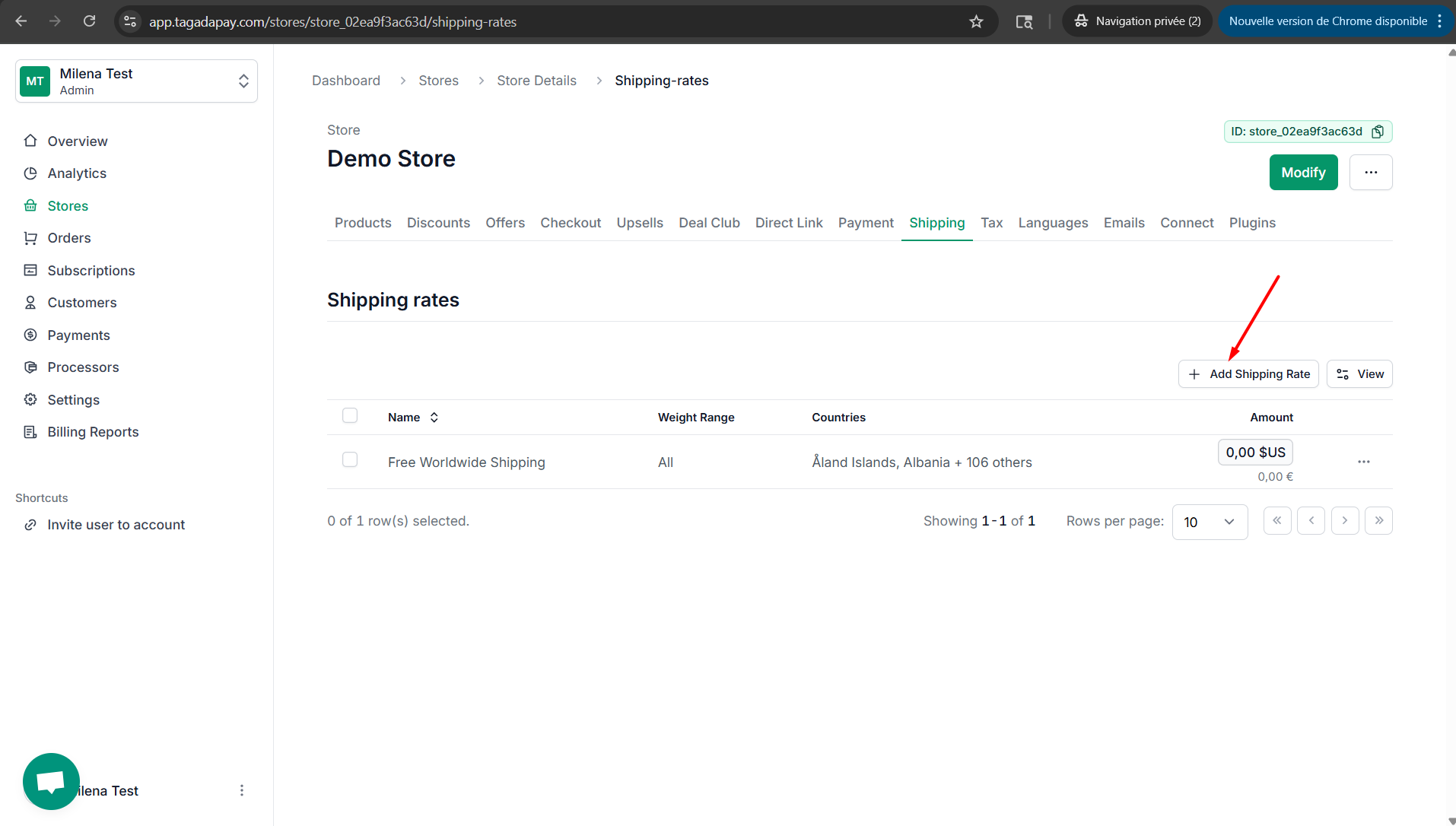
Task: Go to next page of results
Action: coord(1345,521)
